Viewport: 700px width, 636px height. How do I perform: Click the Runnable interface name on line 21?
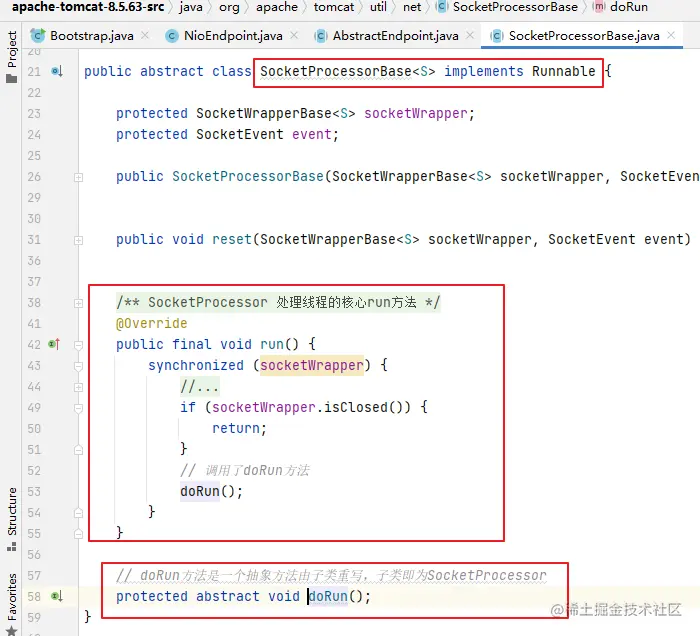tap(563, 71)
